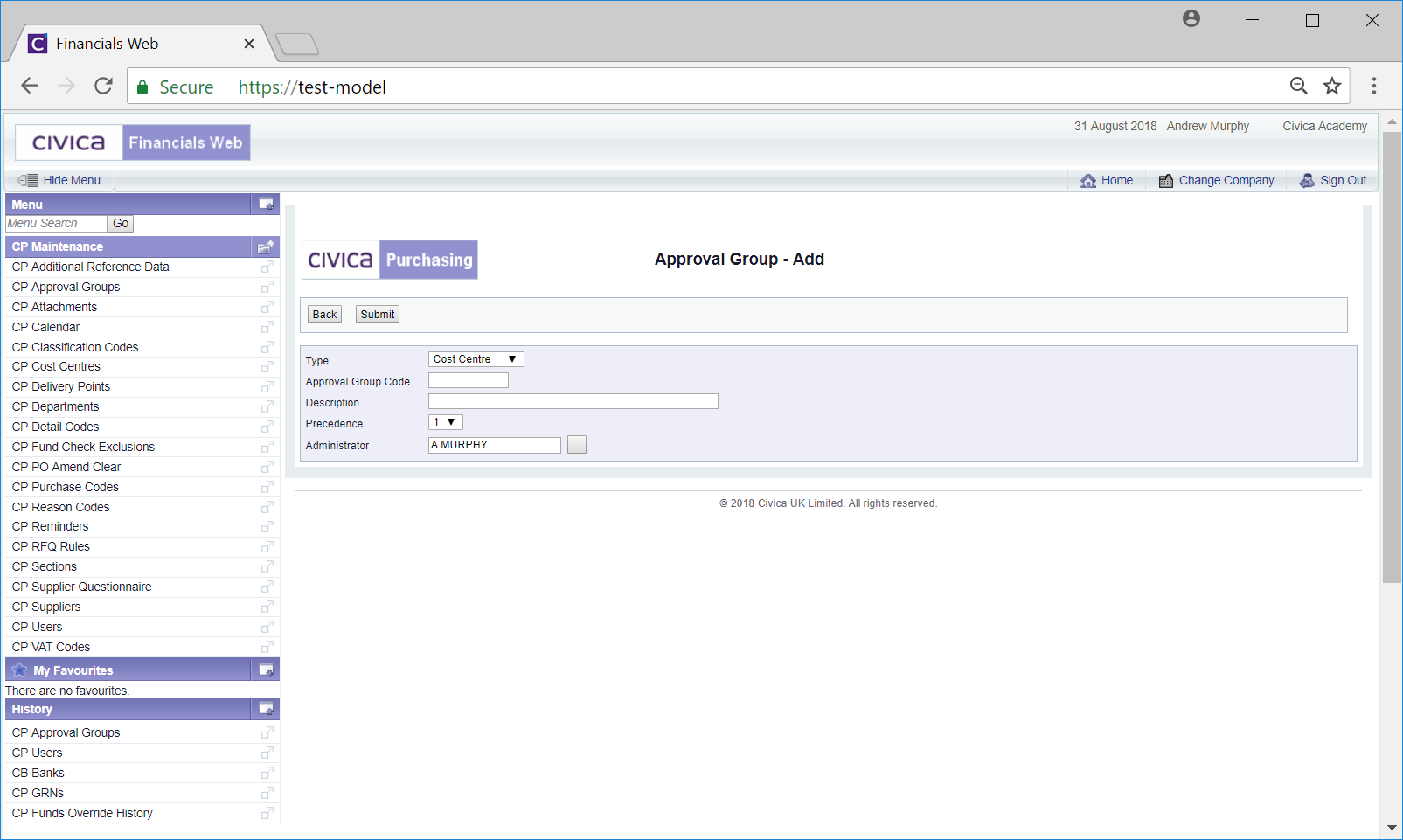Open the Type dropdown showing Cost Centre
This screenshot has width=1403, height=840.
click(x=476, y=359)
